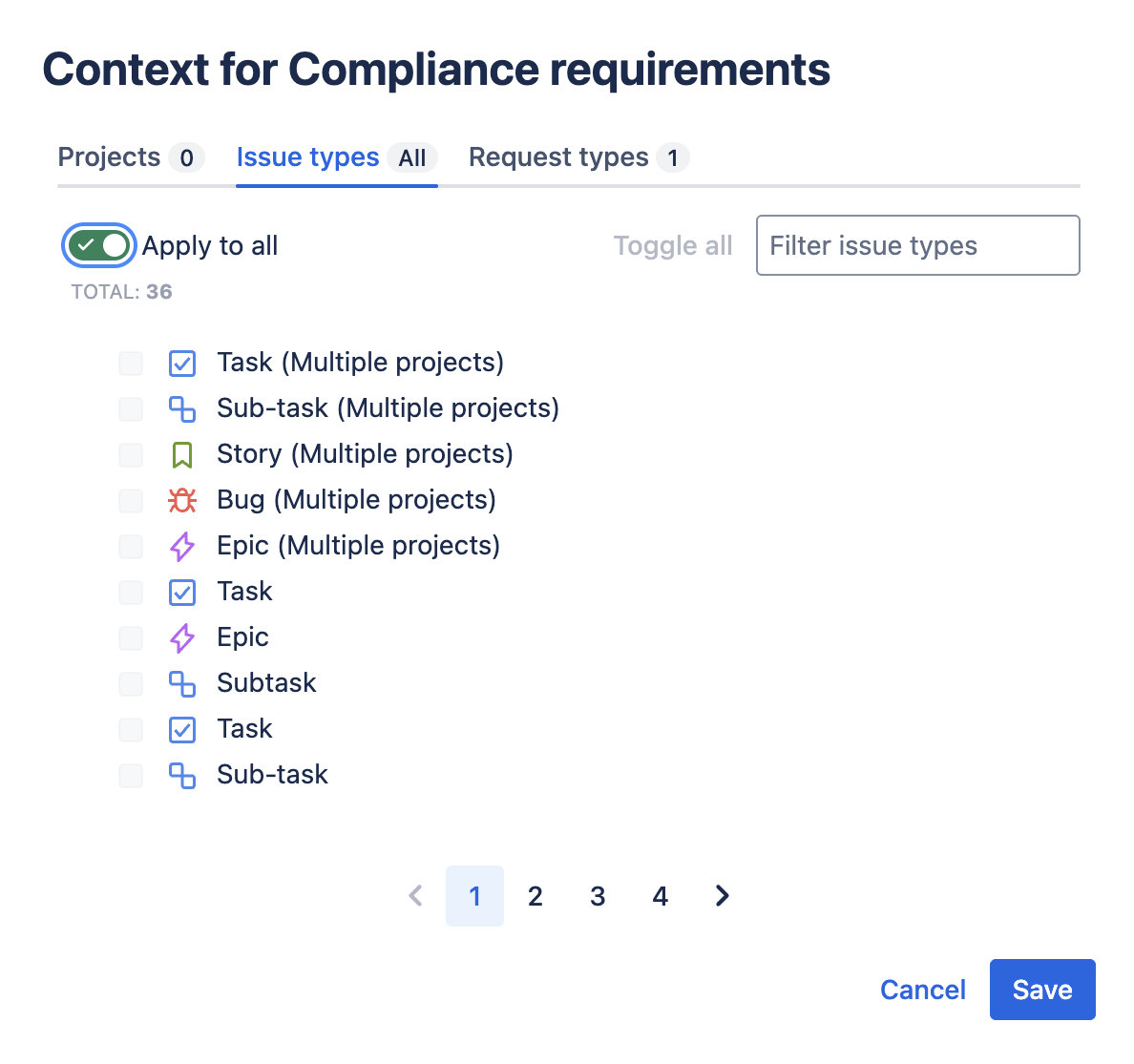Click the Subtask type icon
The image size is (1134, 1064).
182,683
